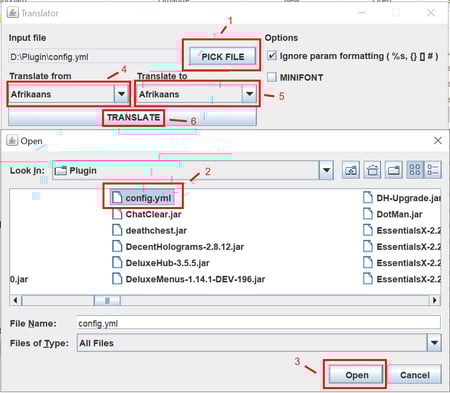
Task: Click the Translator window Java icon
Action: (x=13, y=12)
